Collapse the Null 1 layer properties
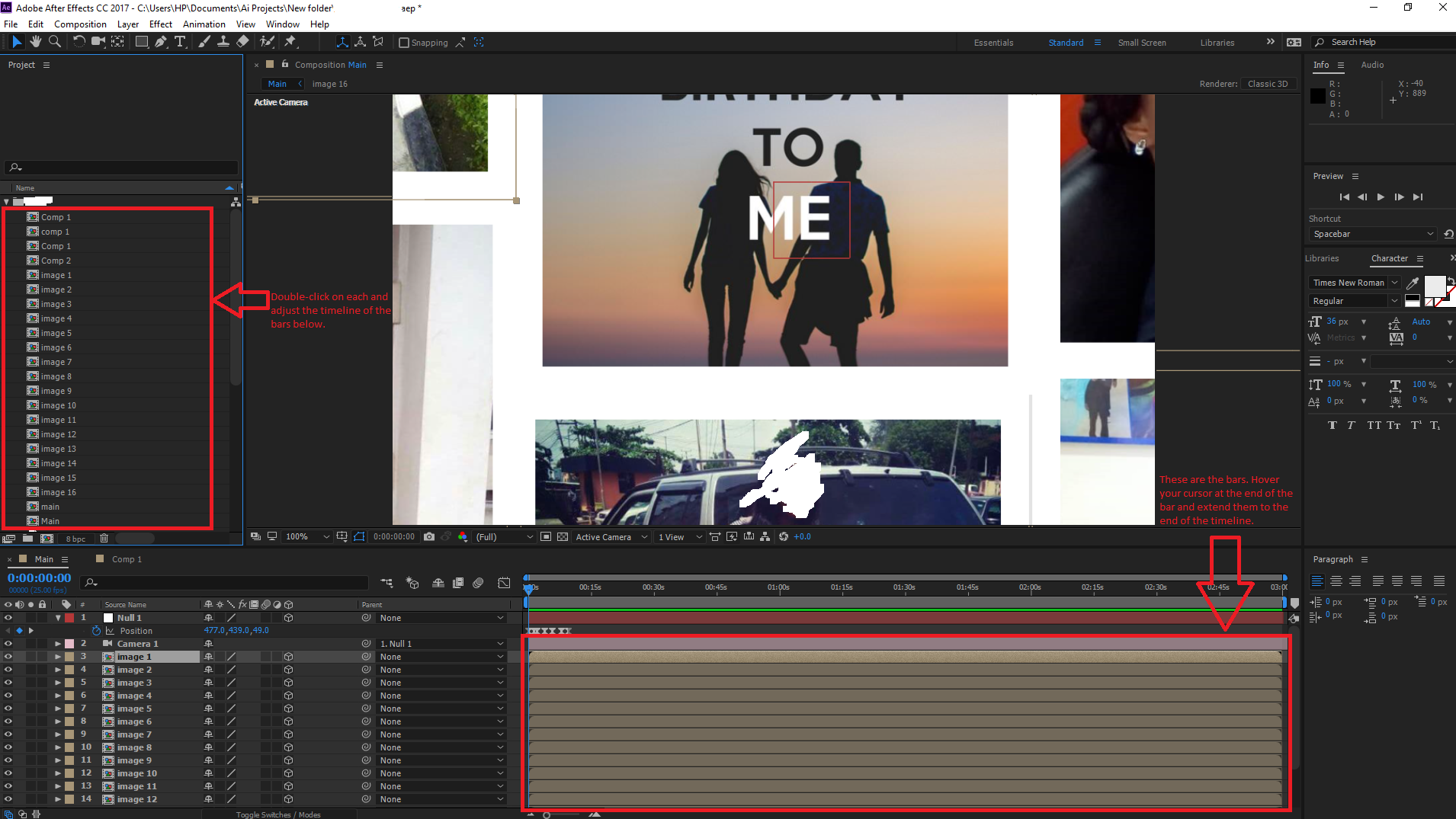This screenshot has width=1456, height=819. (58, 618)
